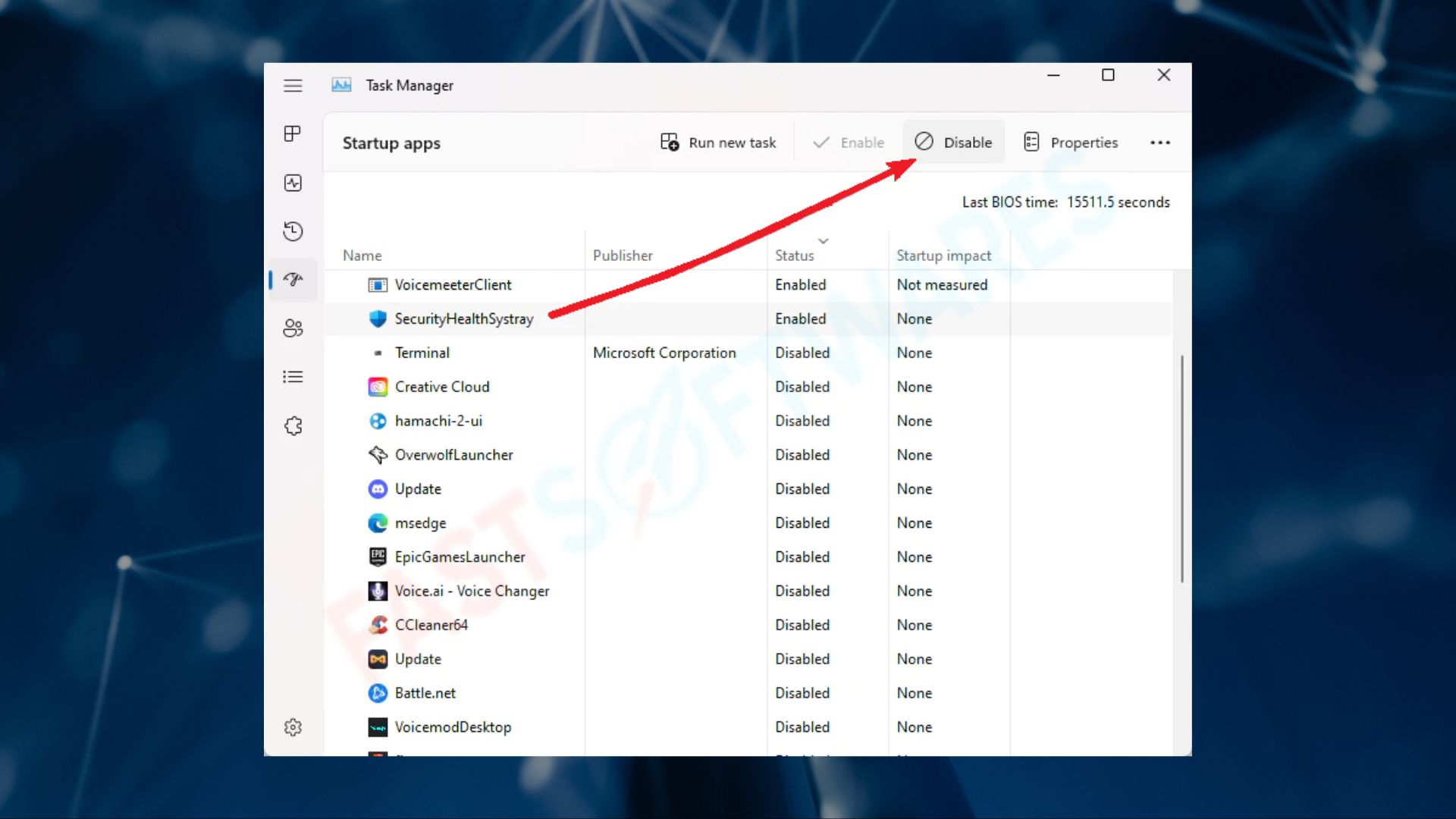Click Enabled status of VoicemeeterClient

[800, 285]
